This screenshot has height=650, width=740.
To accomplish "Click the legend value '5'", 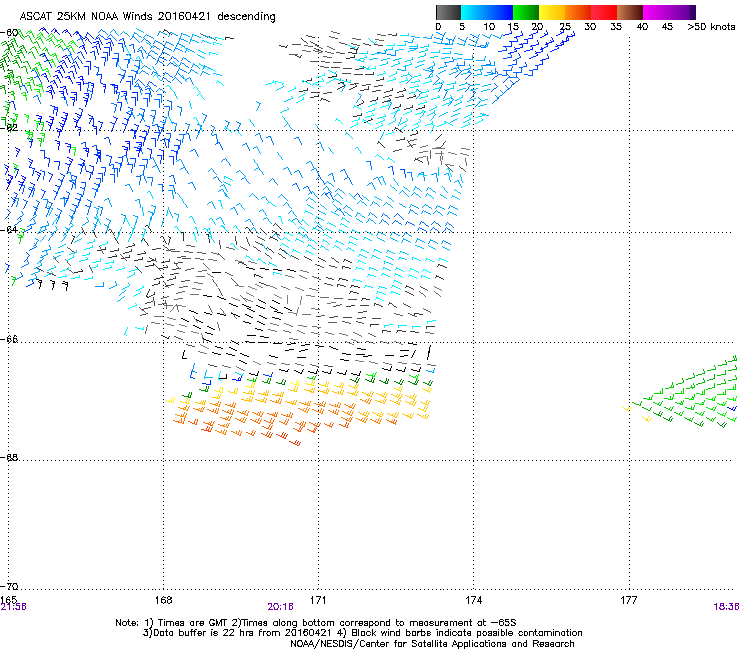I will click(462, 26).
